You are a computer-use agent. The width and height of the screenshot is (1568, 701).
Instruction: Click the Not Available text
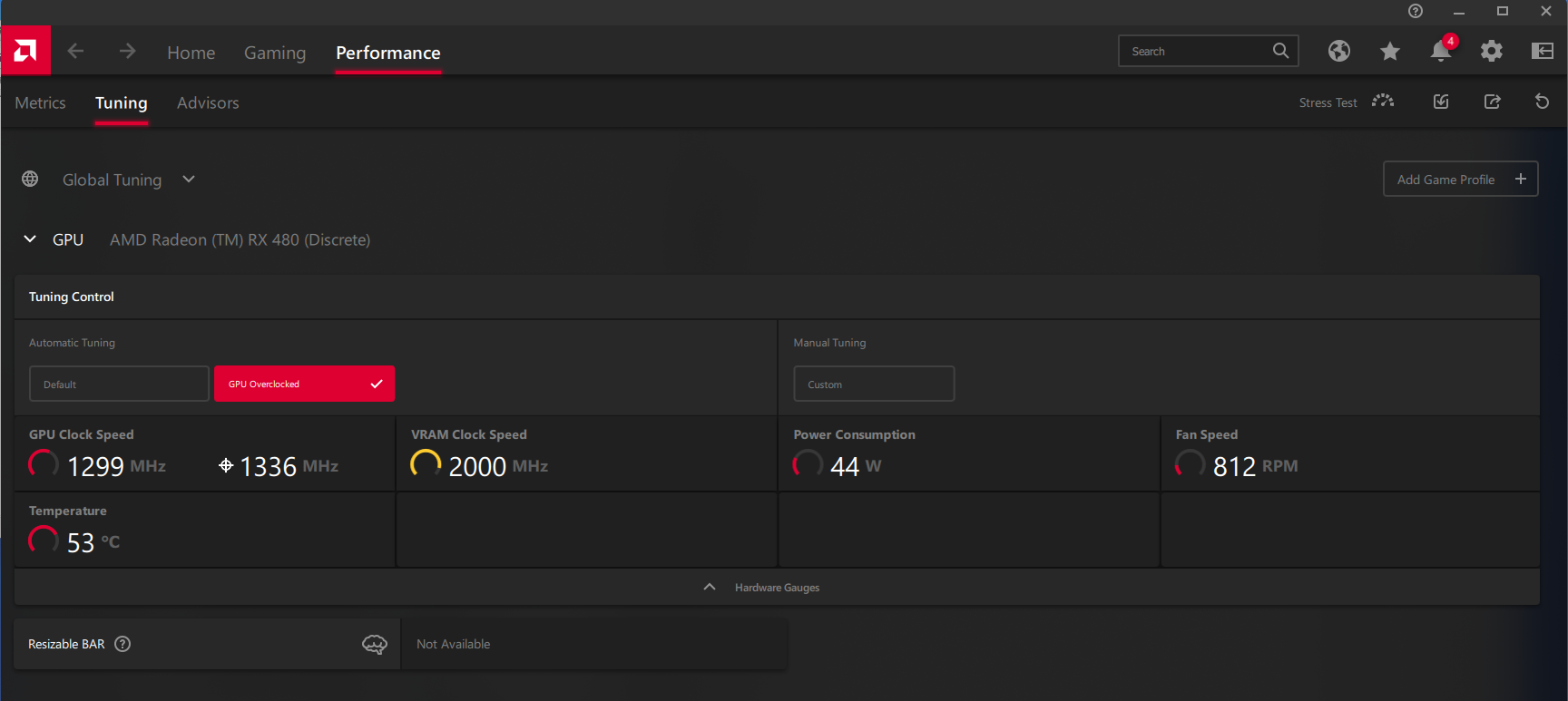453,644
